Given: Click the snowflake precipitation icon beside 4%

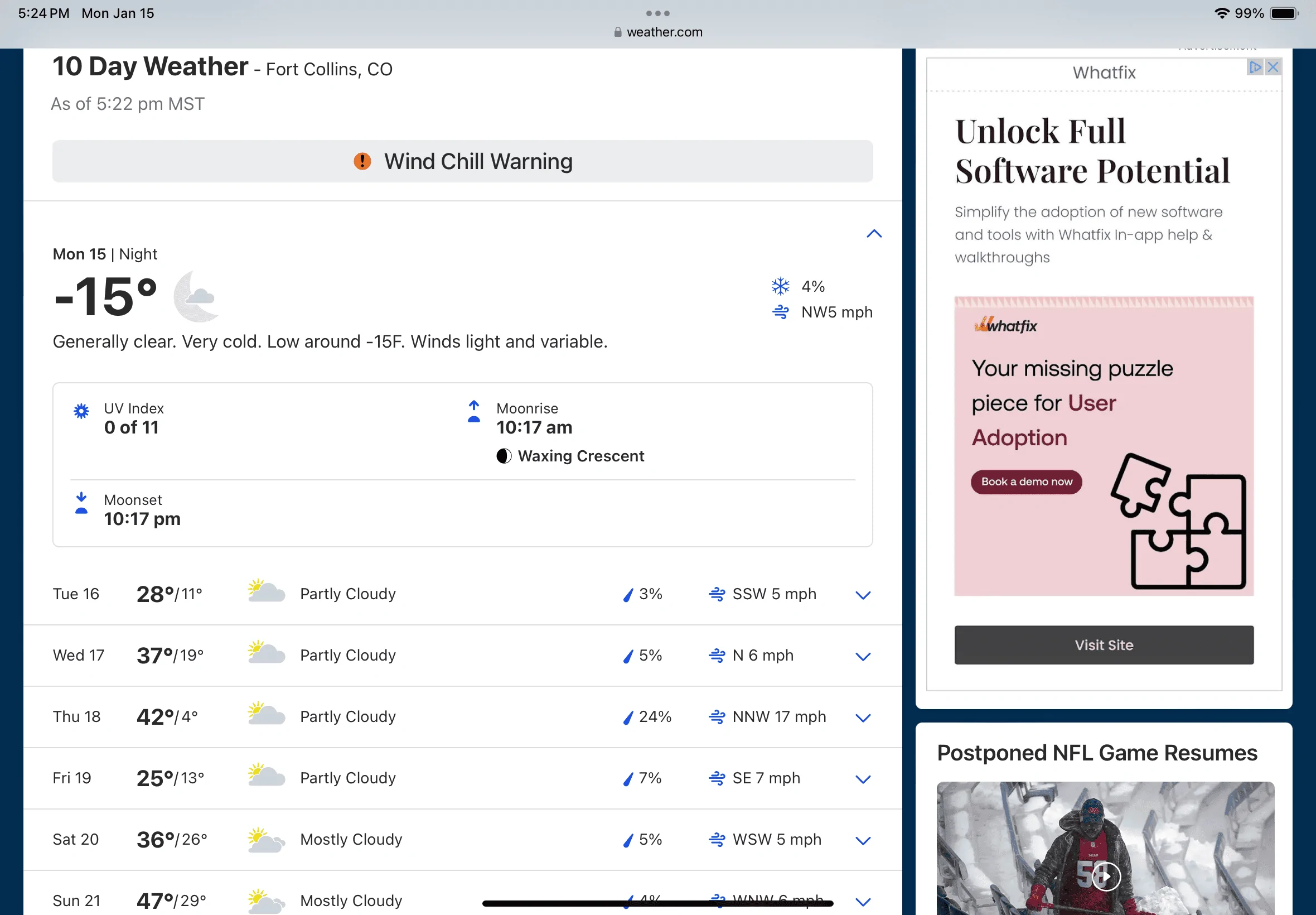Looking at the screenshot, I should [780, 286].
